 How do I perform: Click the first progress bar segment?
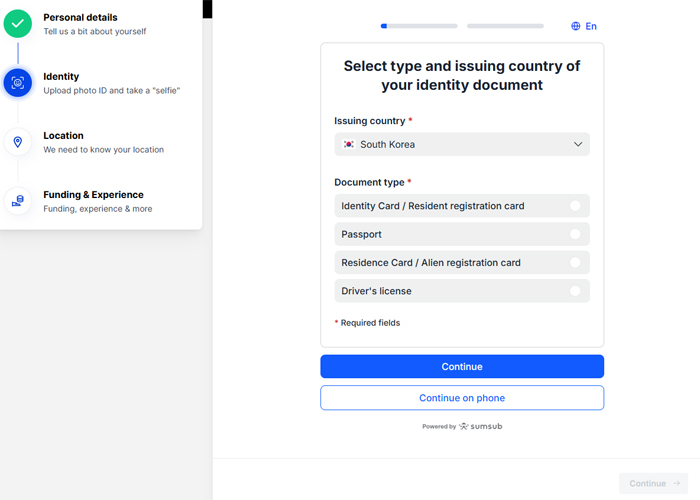click(419, 26)
